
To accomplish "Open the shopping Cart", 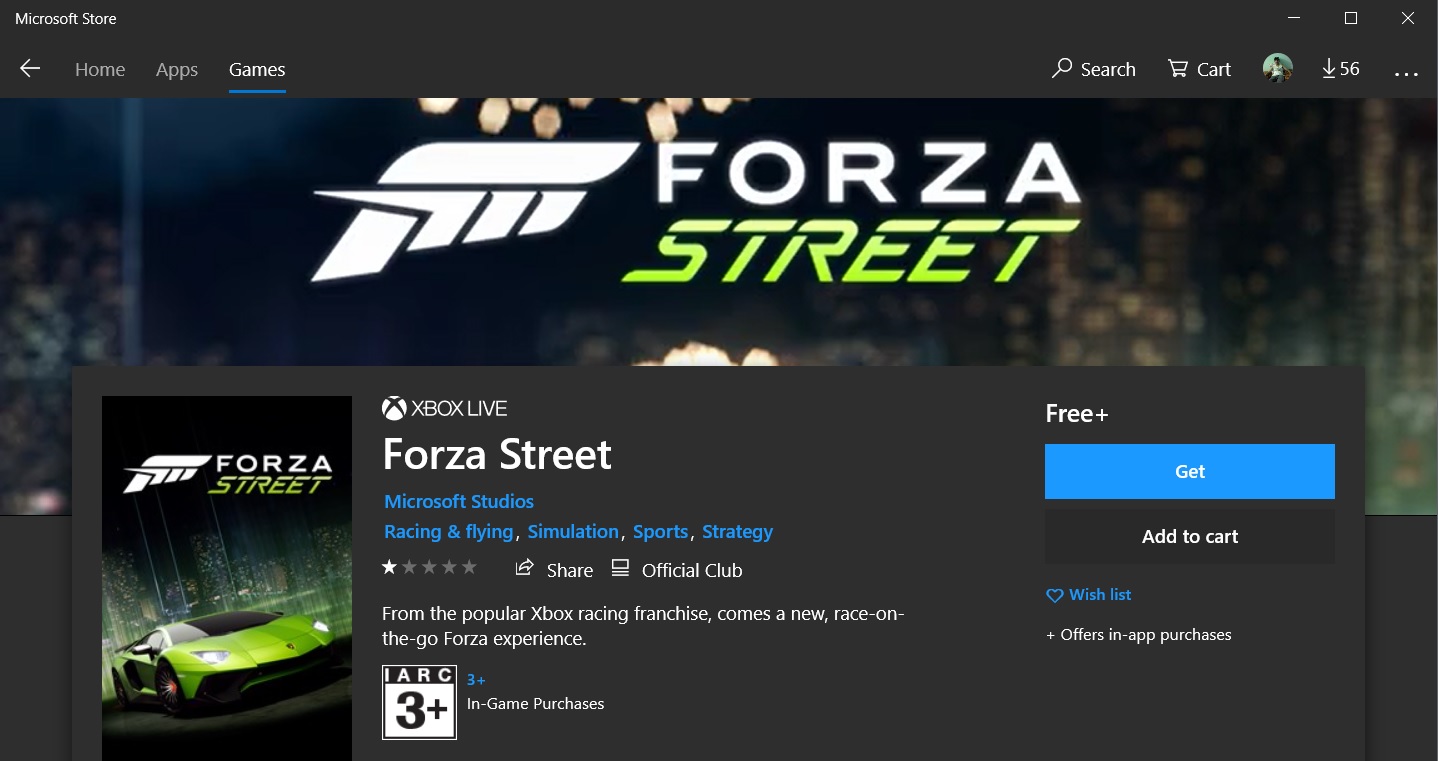I will 1198,69.
